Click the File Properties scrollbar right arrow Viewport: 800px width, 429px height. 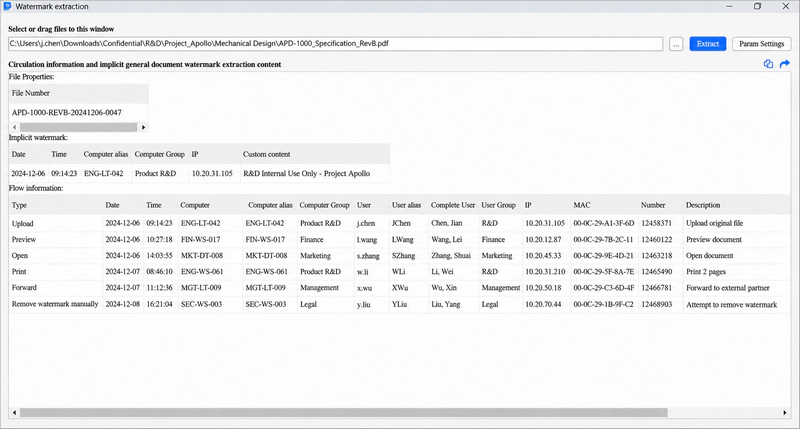(143, 128)
